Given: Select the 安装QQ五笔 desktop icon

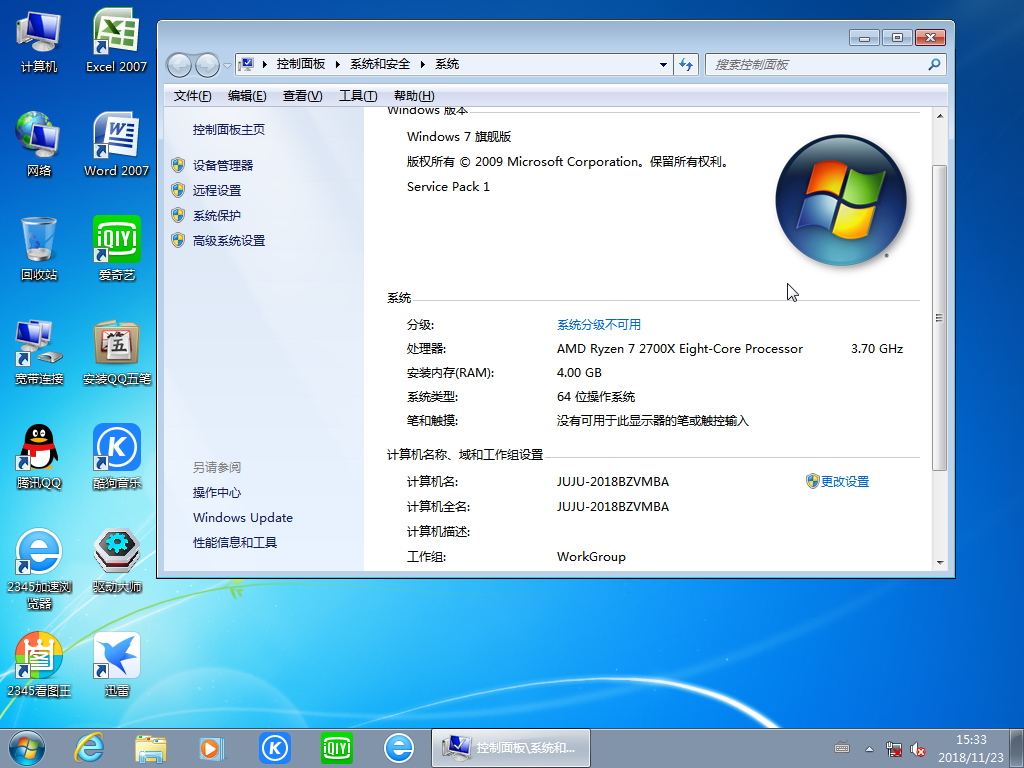Looking at the screenshot, I should 116,353.
